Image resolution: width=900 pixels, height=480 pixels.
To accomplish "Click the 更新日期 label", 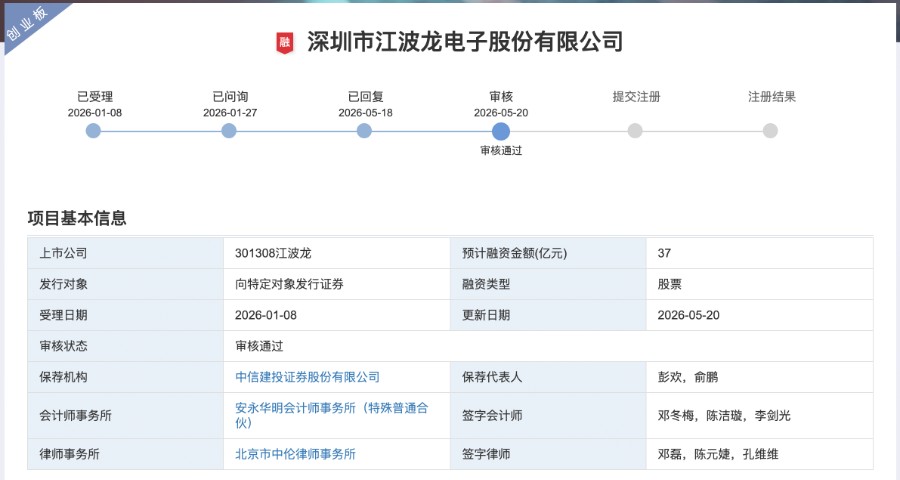I will coord(486,315).
